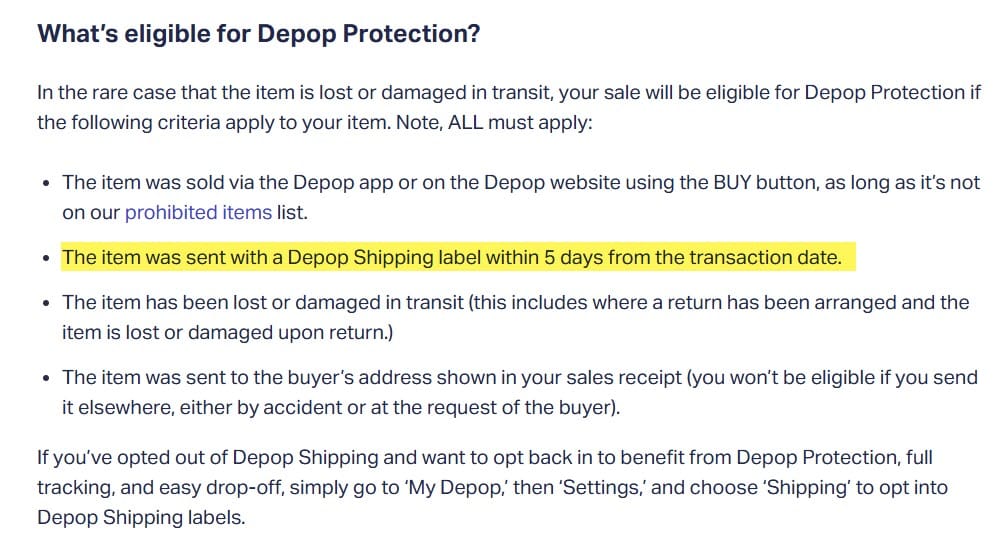Image resolution: width=1004 pixels, height=551 pixels.
Task: Click the "What's eligible for Depop Protection?" heading
Action: coord(259,34)
